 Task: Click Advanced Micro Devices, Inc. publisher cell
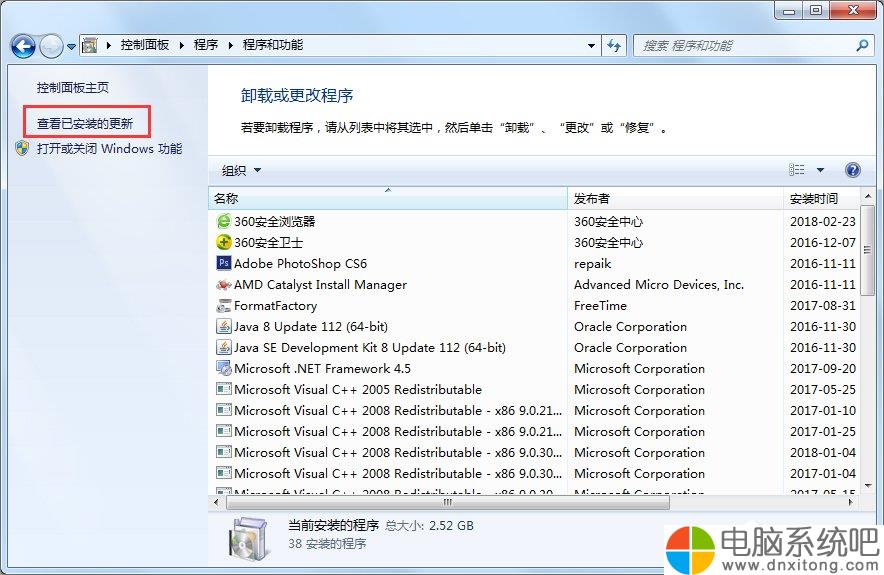click(x=659, y=285)
